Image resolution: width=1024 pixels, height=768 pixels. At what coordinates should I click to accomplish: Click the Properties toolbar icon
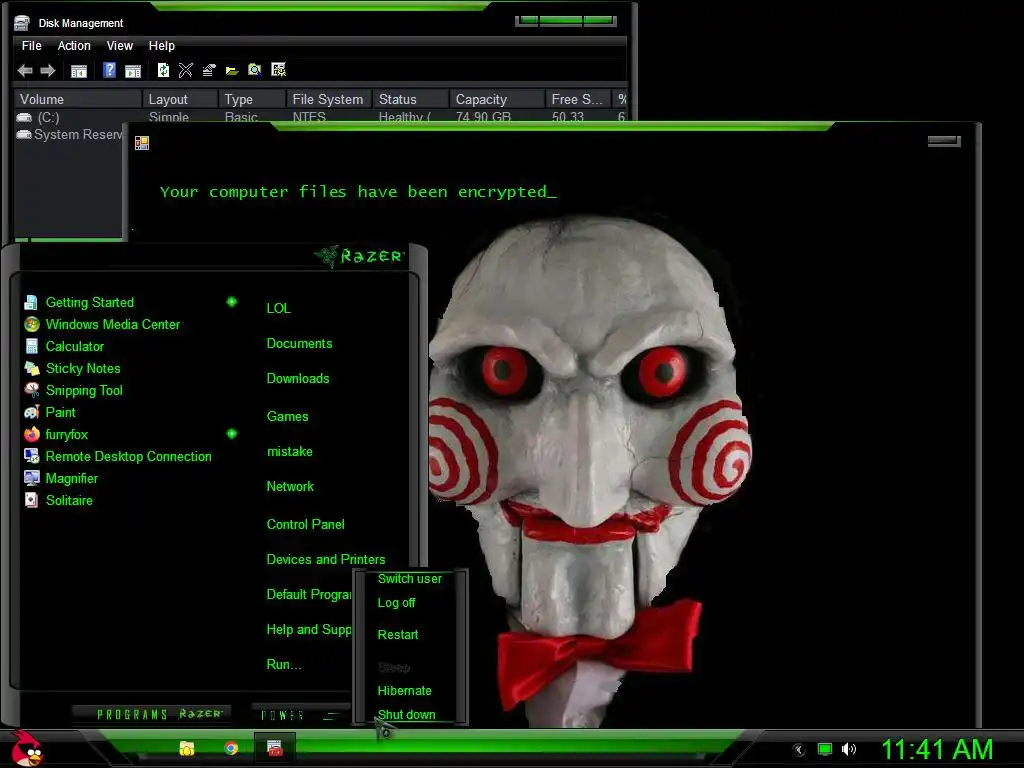coord(208,70)
